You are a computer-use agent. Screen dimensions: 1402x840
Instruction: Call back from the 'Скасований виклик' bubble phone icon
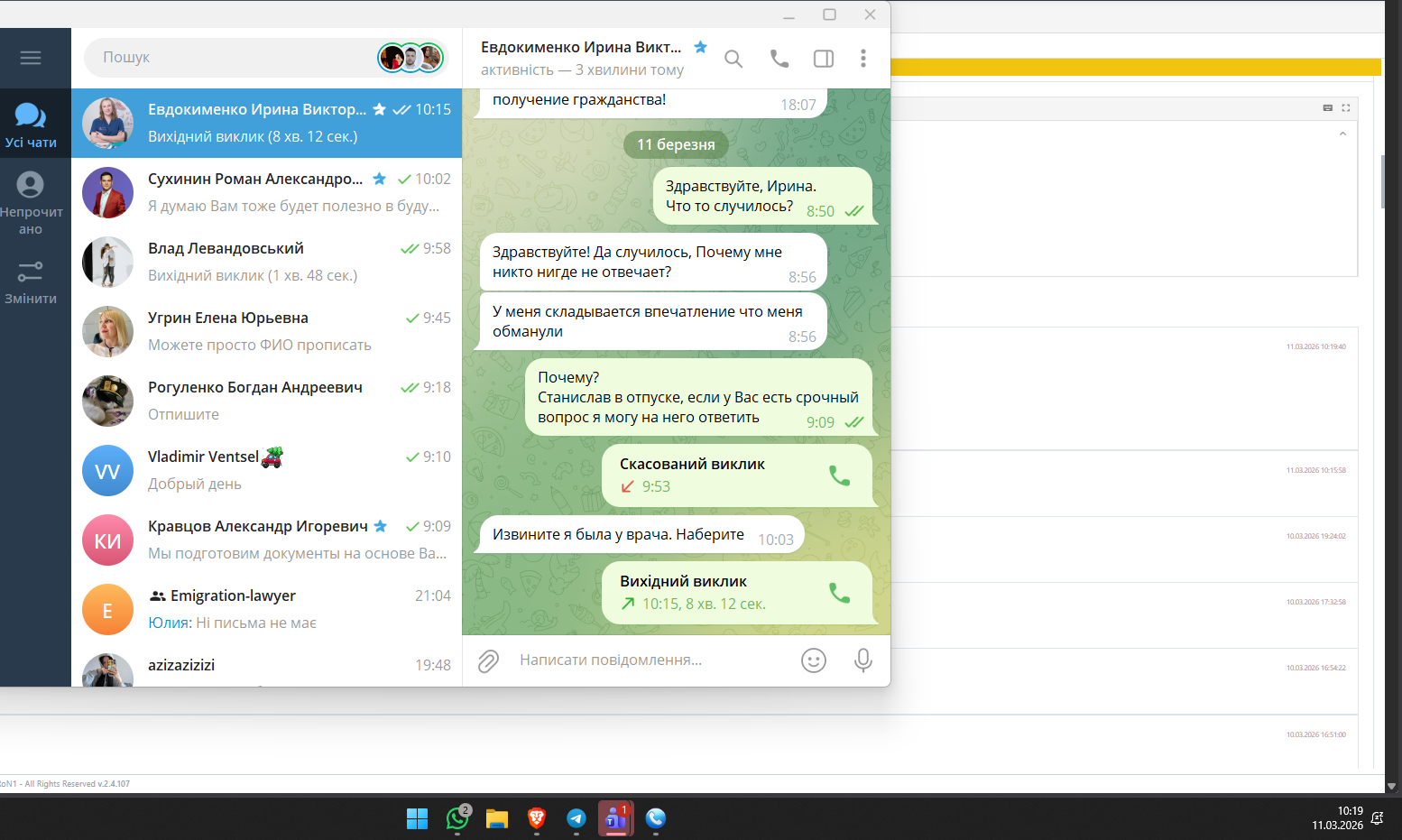tap(839, 475)
